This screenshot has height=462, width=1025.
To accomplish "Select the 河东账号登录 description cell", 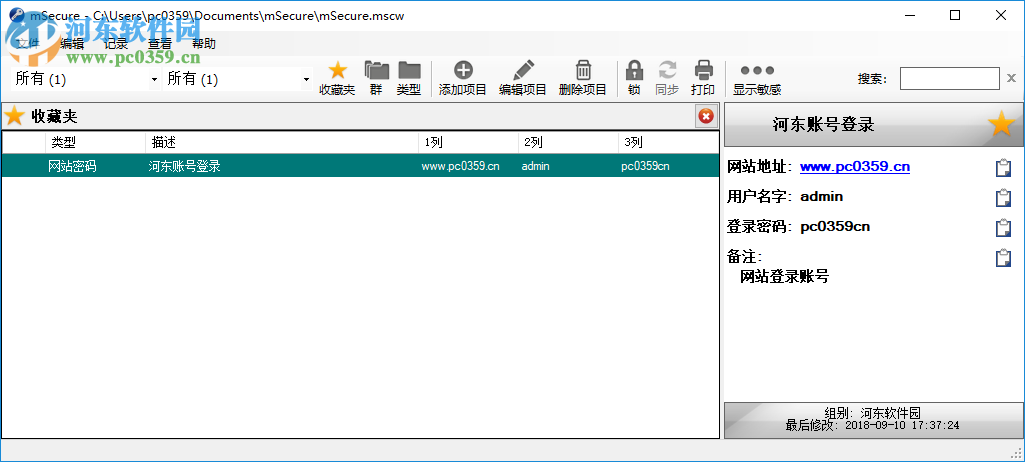I will 184,166.
